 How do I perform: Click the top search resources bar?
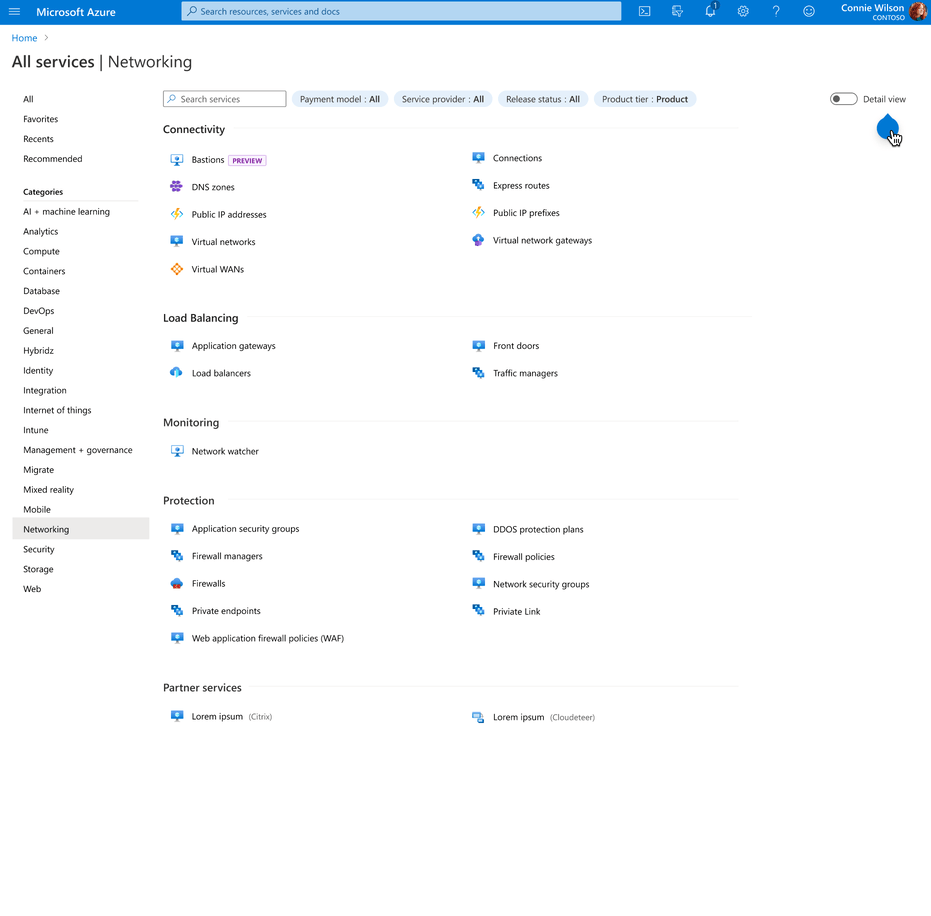400,12
